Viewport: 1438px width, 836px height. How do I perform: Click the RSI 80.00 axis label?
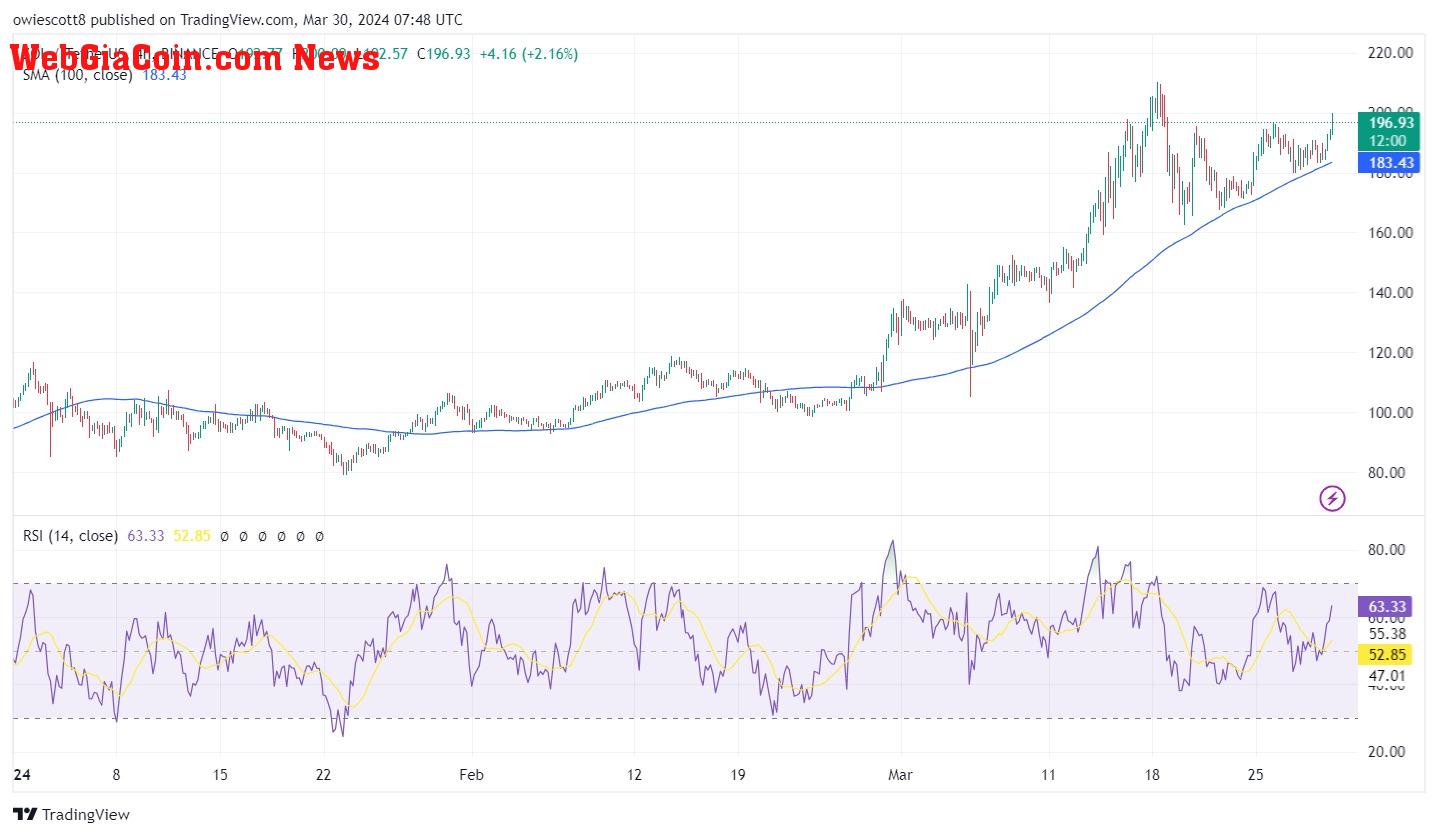(x=1387, y=549)
